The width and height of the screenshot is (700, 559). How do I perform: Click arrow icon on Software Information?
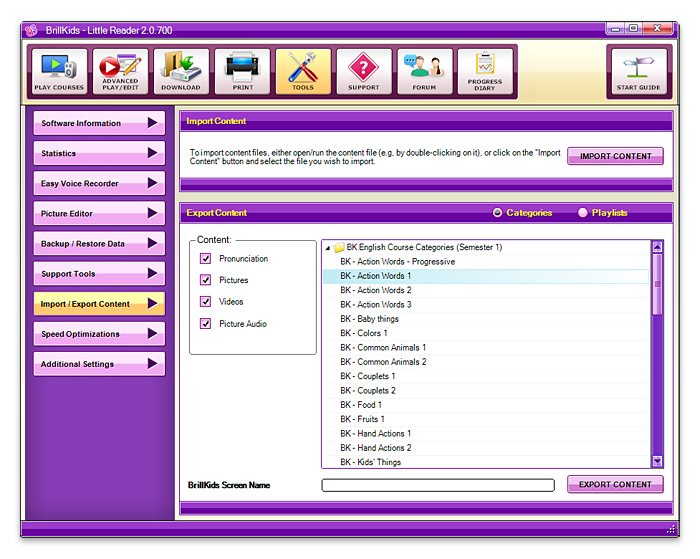pyautogui.click(x=152, y=123)
